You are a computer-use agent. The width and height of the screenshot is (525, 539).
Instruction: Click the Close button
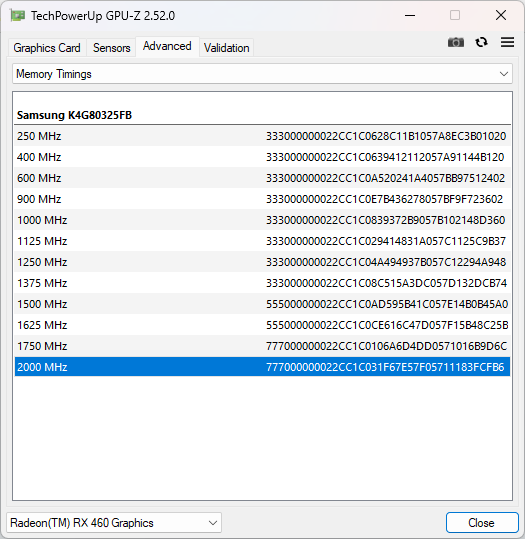pyautogui.click(x=482, y=523)
